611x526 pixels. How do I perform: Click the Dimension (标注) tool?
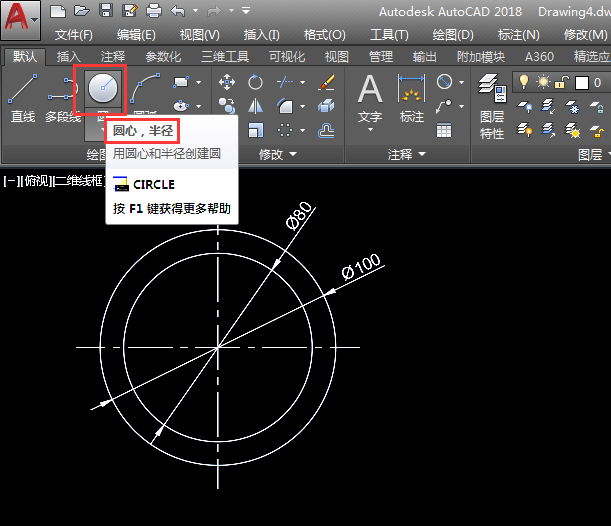pyautogui.click(x=411, y=97)
